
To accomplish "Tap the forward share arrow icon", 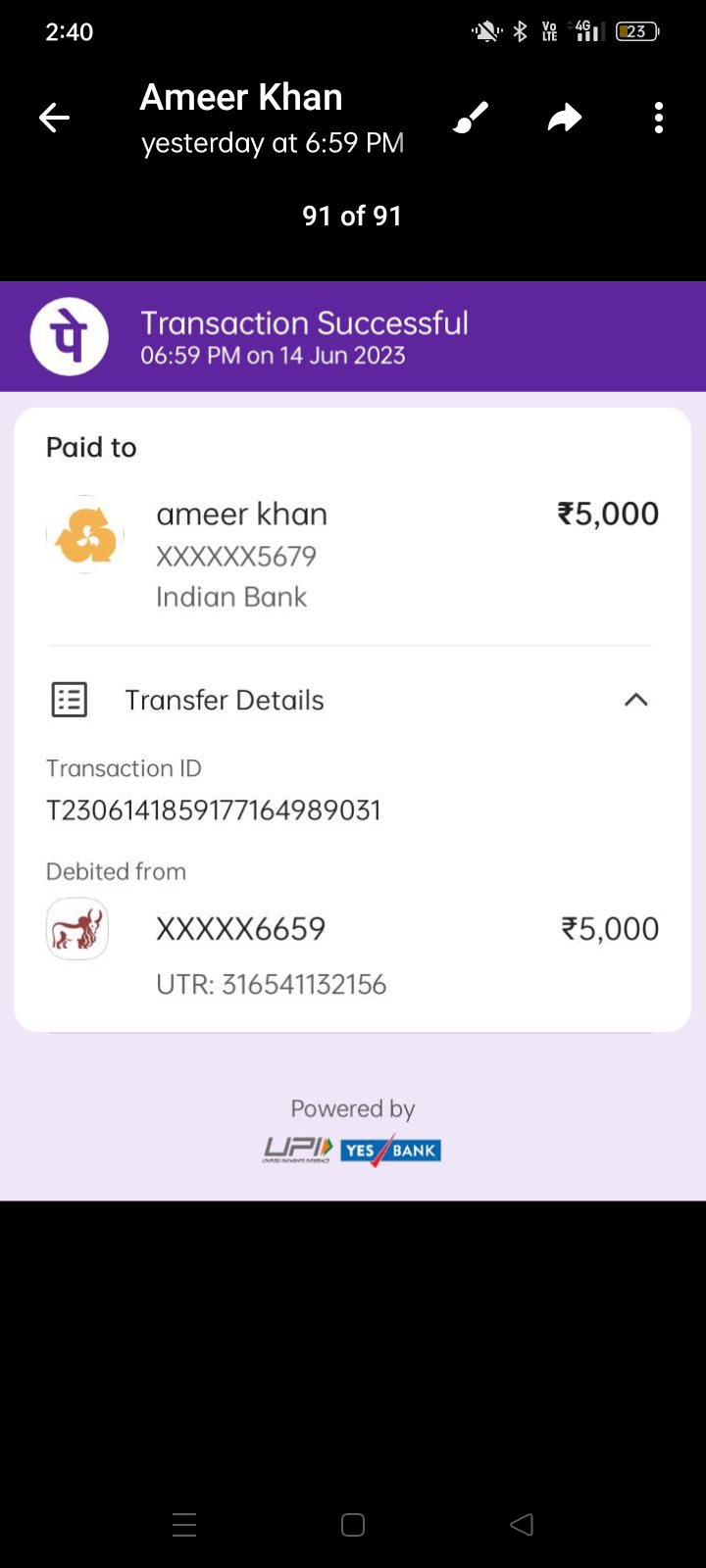I will (564, 119).
